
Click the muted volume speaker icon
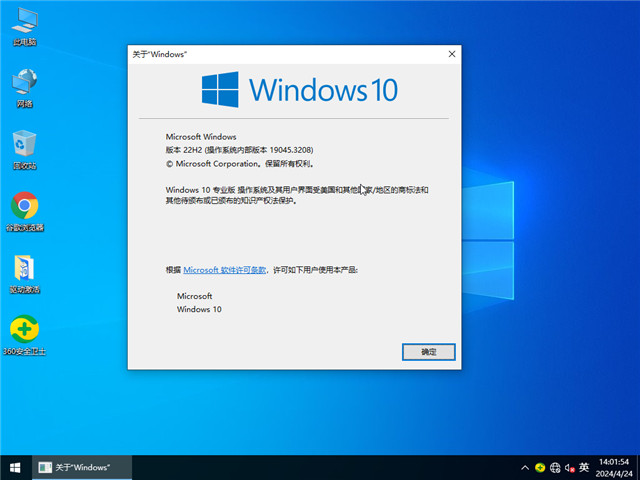569,467
